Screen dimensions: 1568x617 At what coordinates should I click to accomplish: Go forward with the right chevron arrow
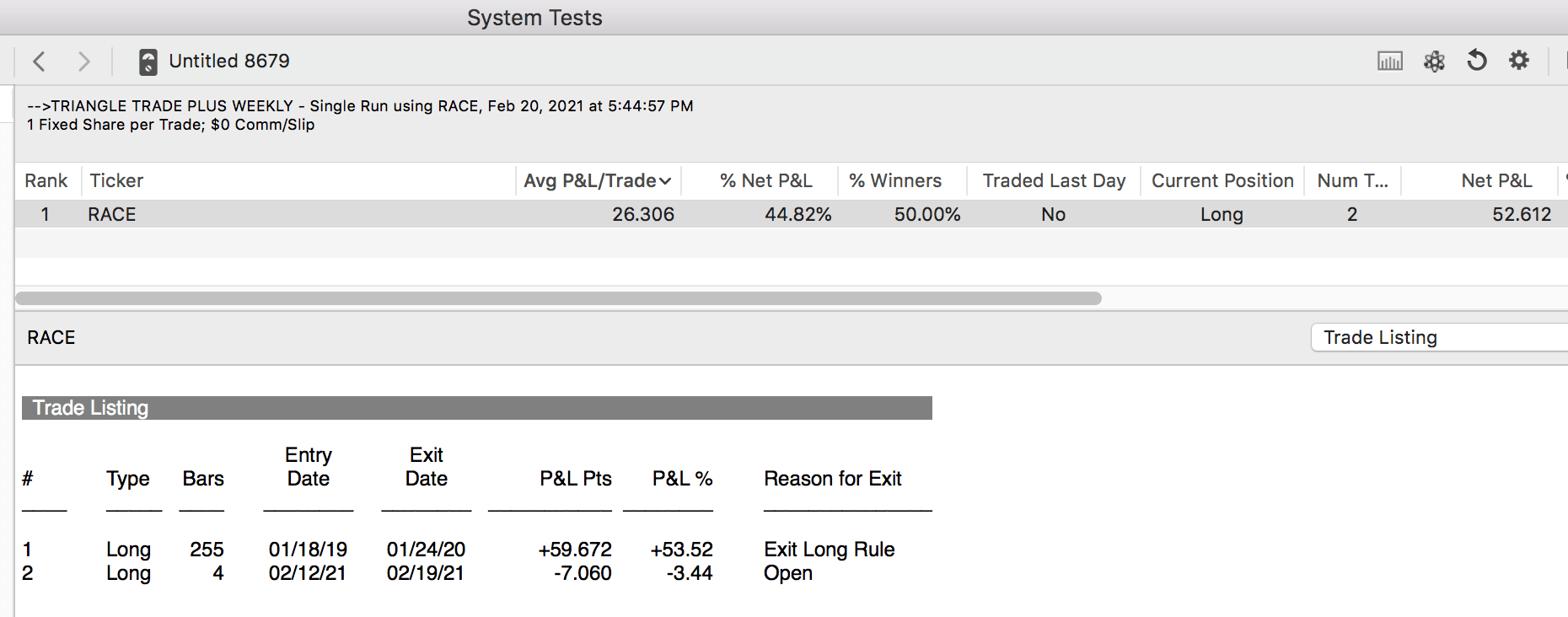[x=83, y=62]
